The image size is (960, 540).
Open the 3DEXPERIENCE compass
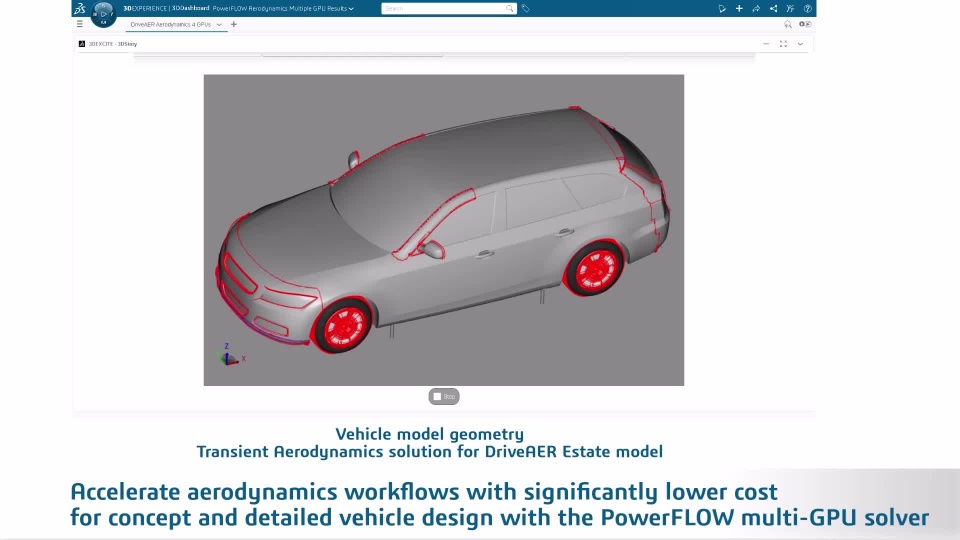point(103,13)
